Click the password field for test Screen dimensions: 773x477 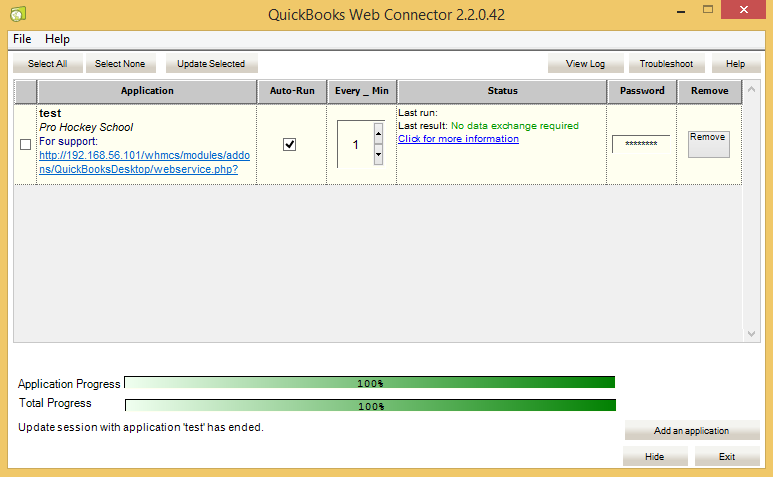[x=641, y=144]
